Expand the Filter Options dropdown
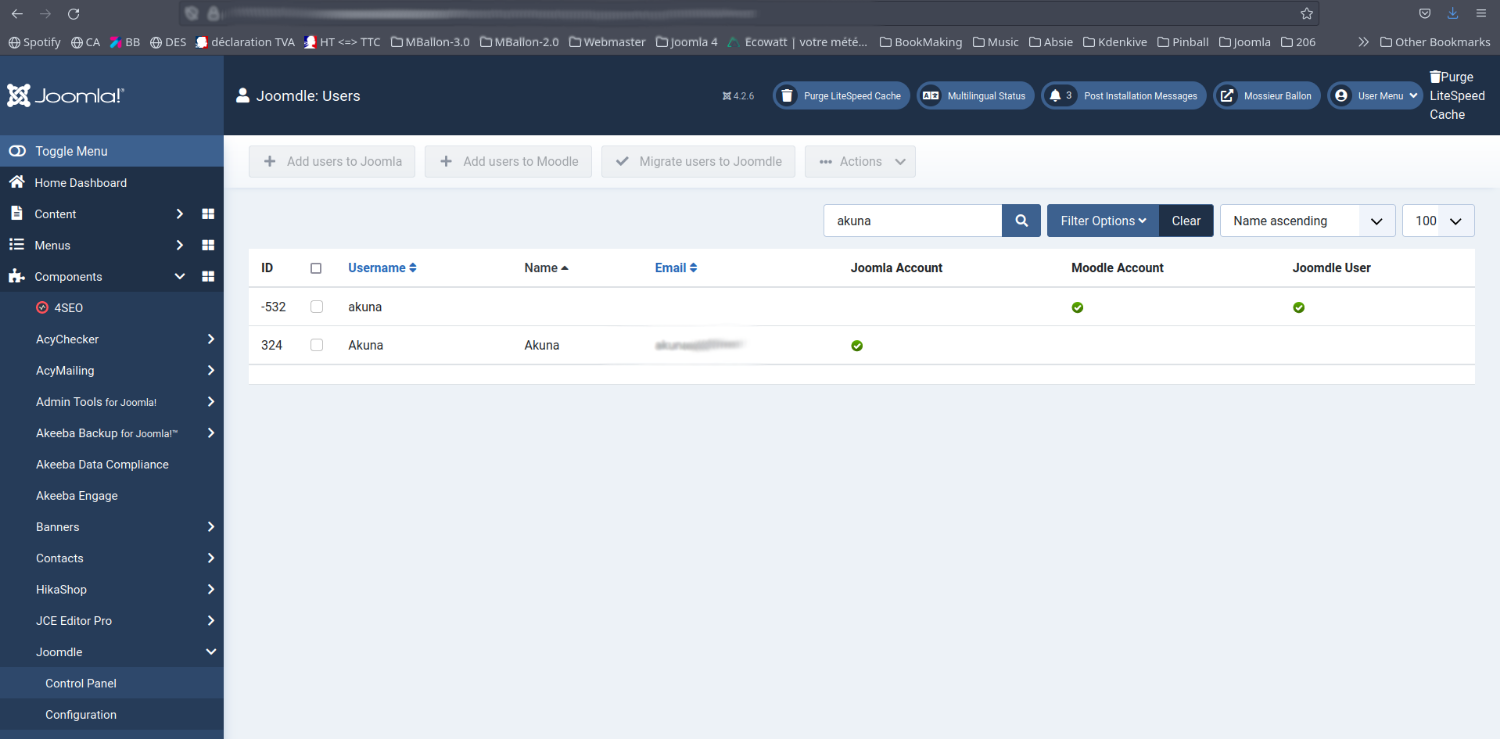Image resolution: width=1500 pixels, height=739 pixels. coord(1102,221)
